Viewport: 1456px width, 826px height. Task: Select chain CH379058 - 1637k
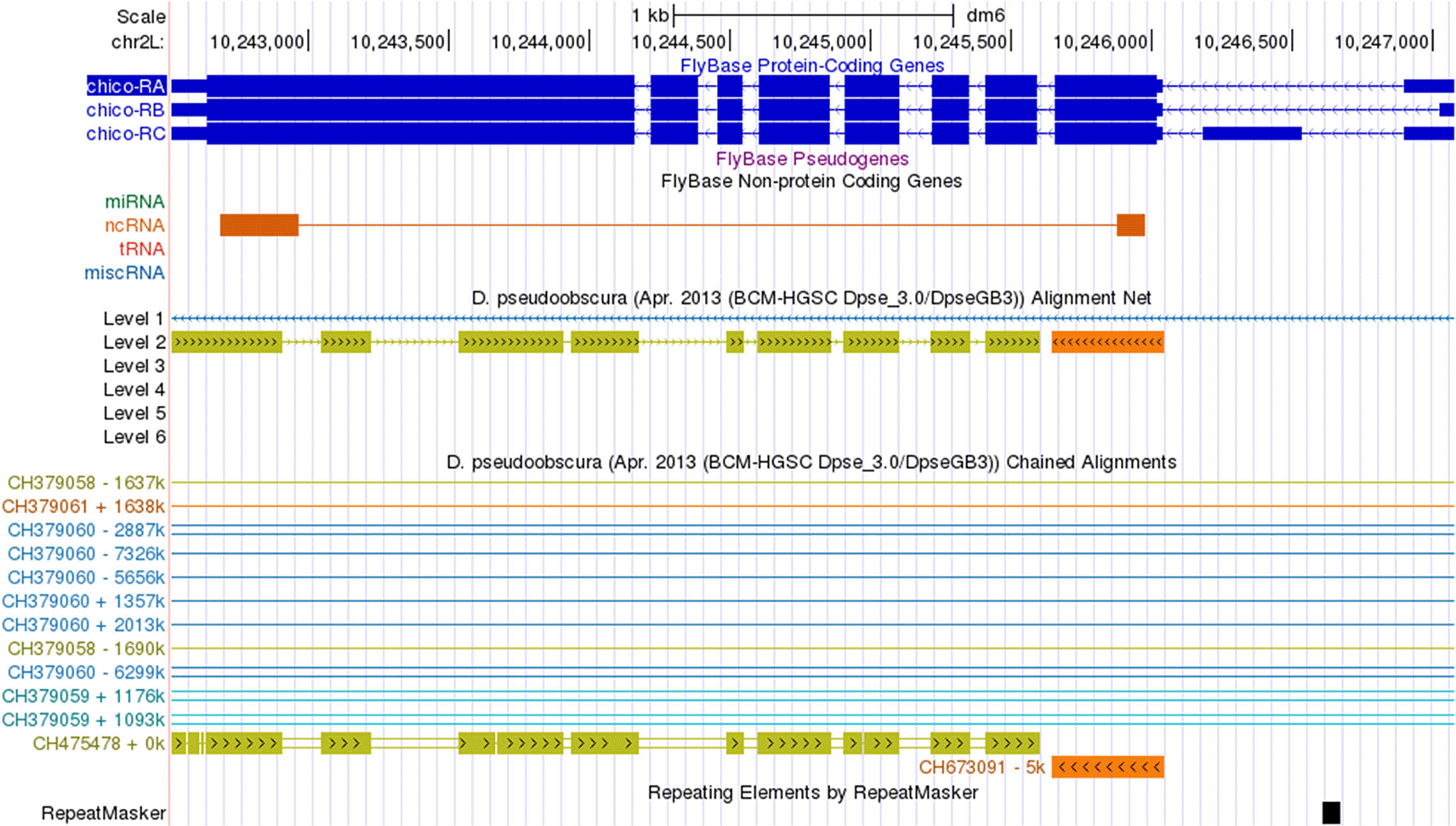tap(87, 482)
